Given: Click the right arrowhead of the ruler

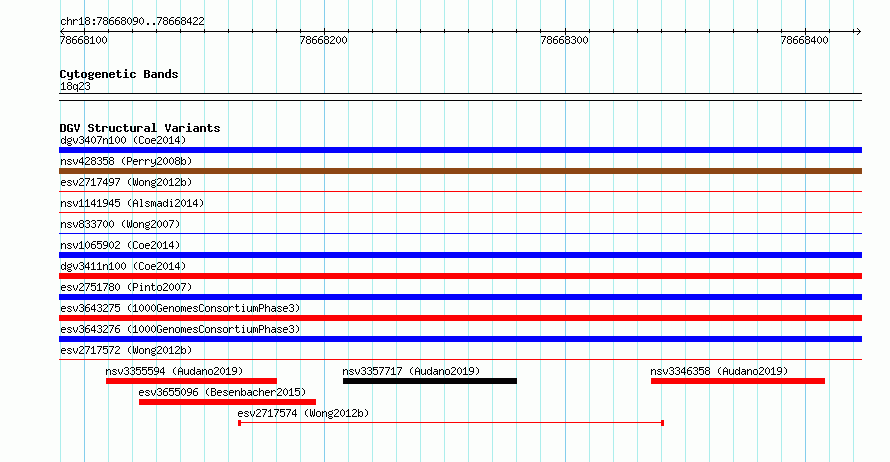Looking at the screenshot, I should 858,32.
